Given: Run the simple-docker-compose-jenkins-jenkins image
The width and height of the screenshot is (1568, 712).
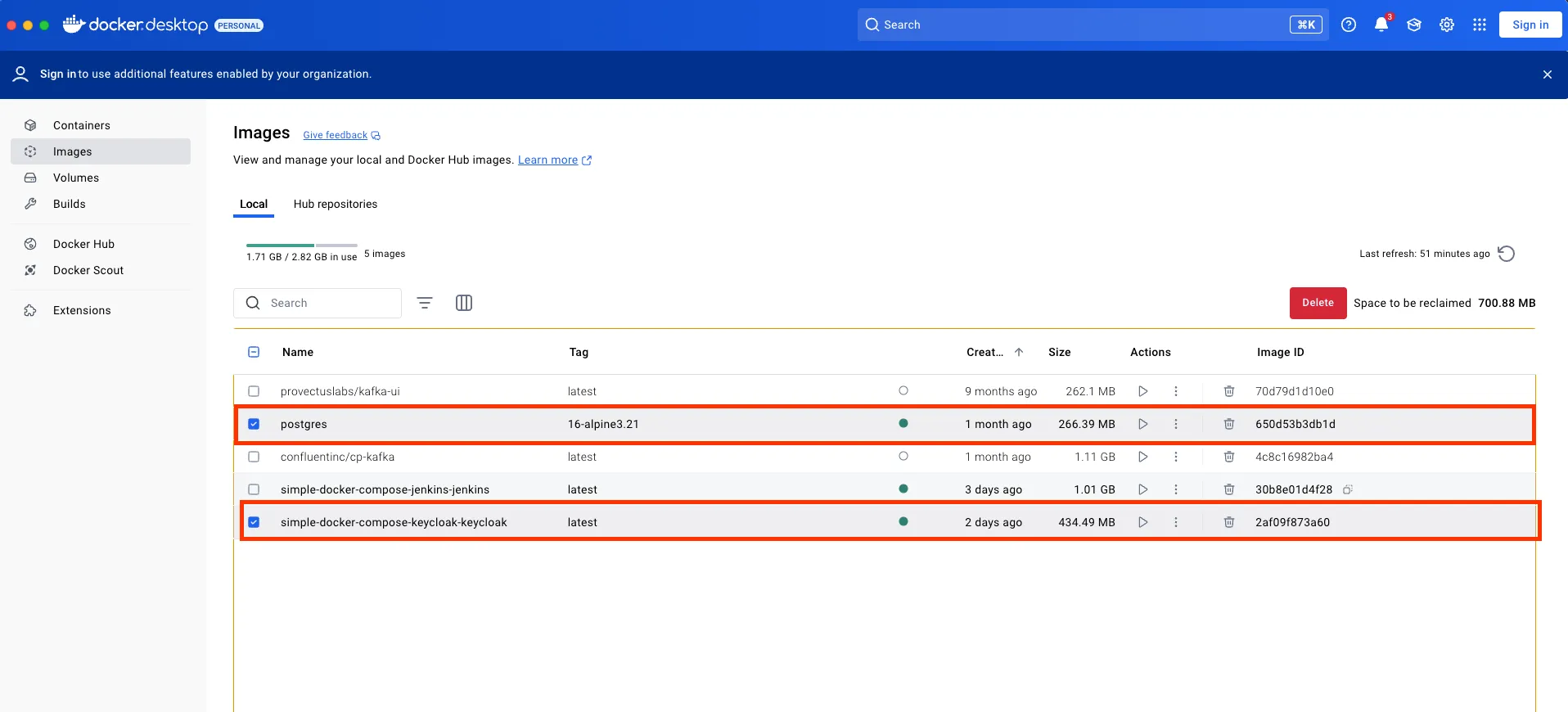Looking at the screenshot, I should point(1143,489).
